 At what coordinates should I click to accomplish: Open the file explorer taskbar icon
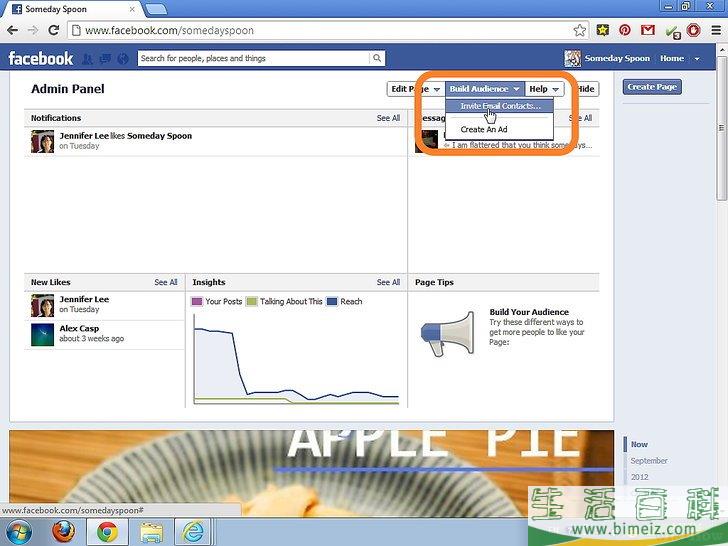[x=151, y=532]
